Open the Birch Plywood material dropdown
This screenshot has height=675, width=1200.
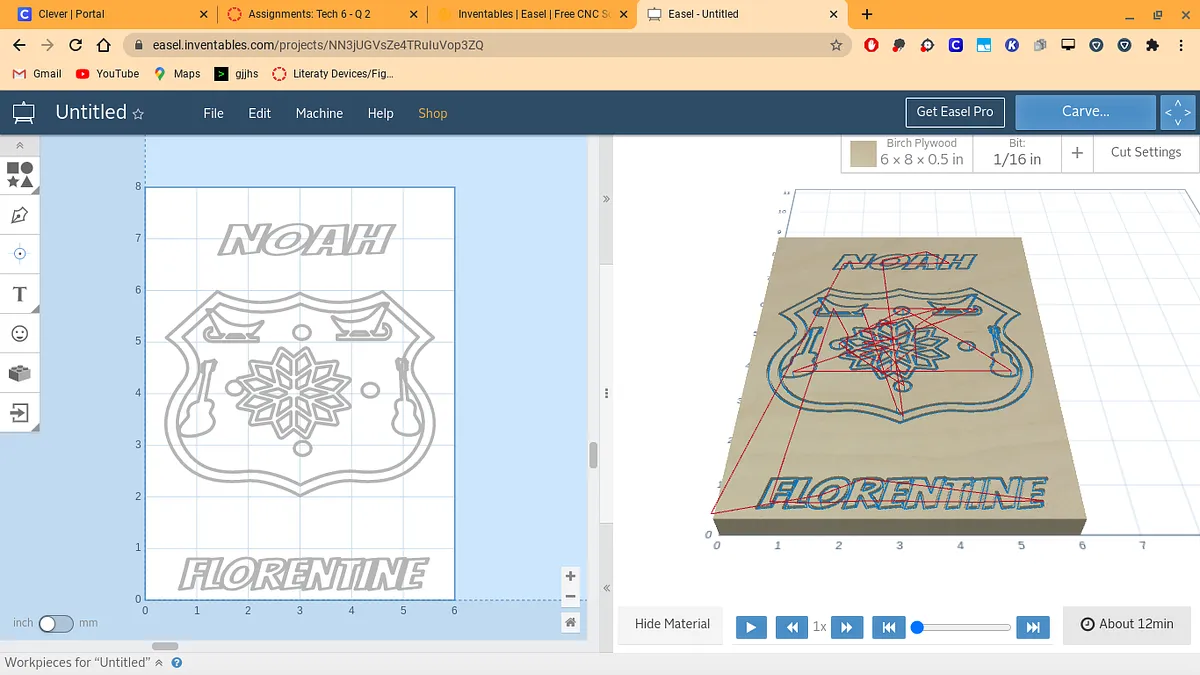(908, 152)
